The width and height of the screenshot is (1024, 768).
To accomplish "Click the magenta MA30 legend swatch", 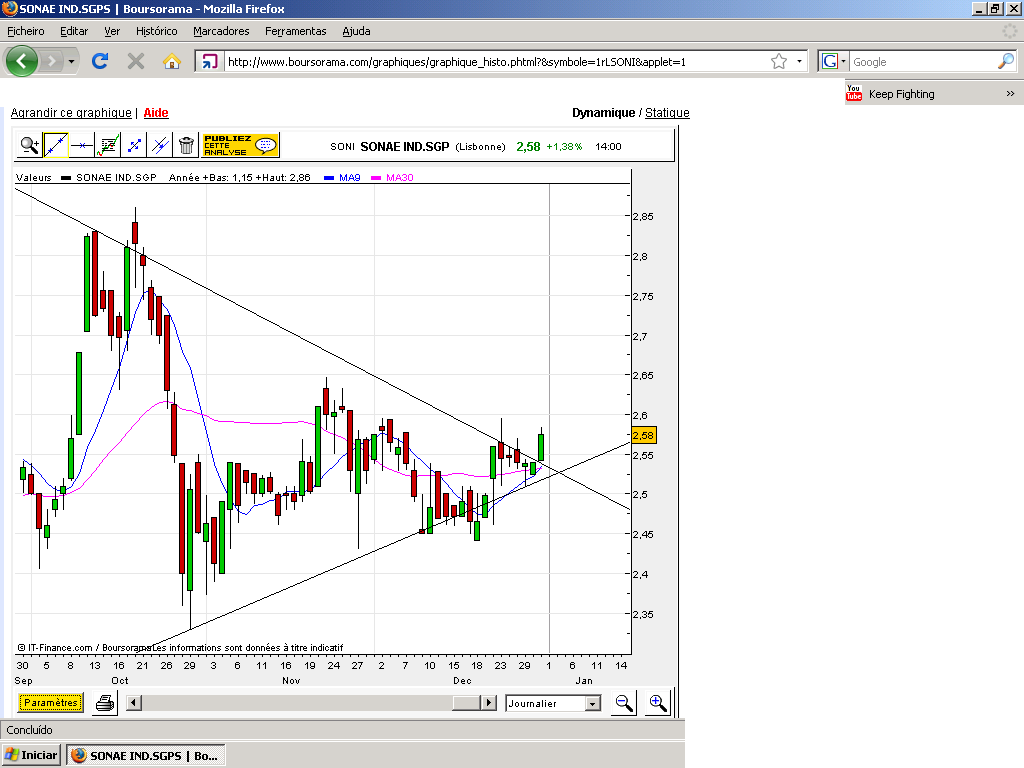I will tap(376, 178).
